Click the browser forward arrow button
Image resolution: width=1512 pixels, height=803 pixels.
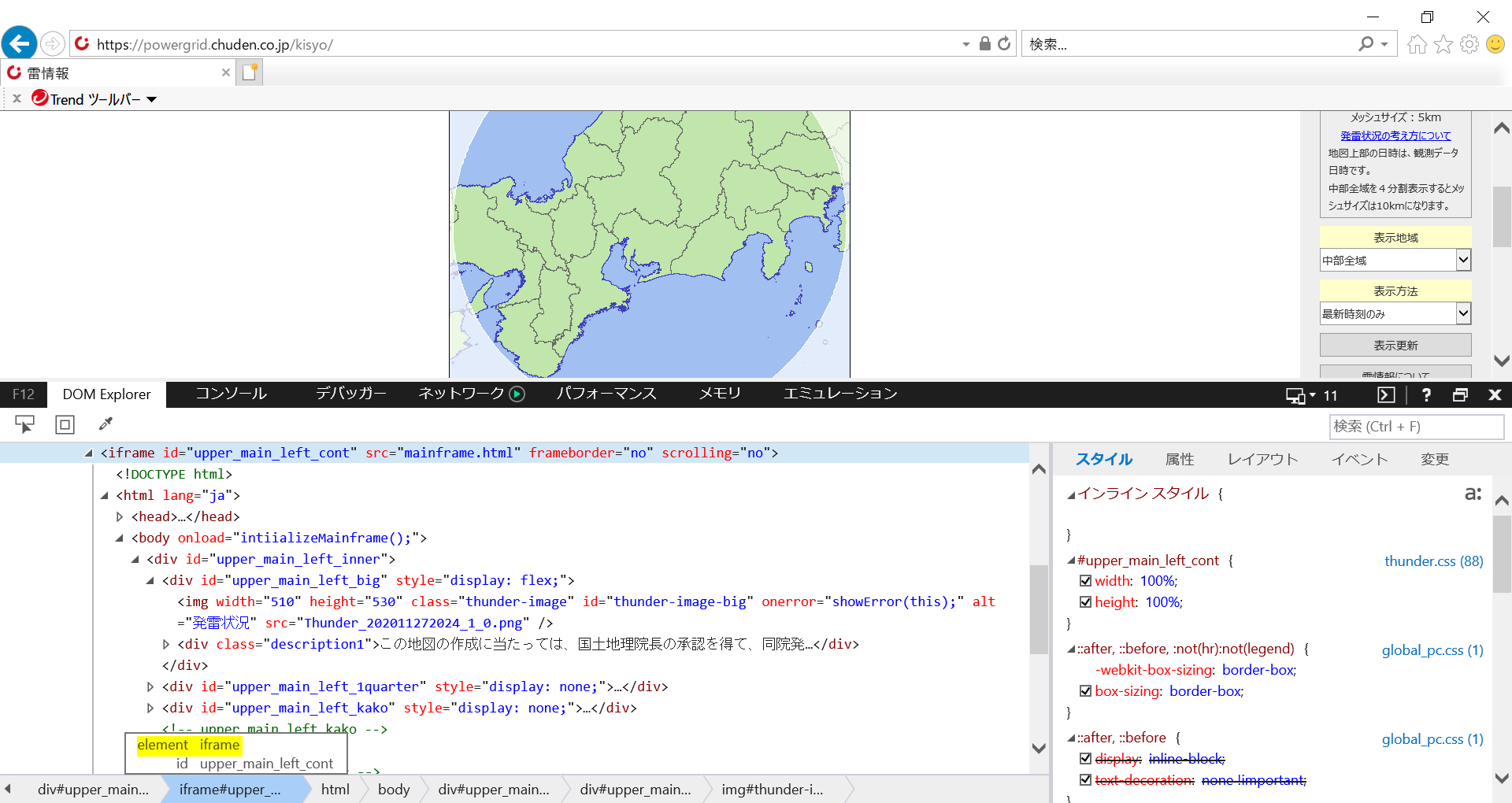pyautogui.click(x=53, y=43)
